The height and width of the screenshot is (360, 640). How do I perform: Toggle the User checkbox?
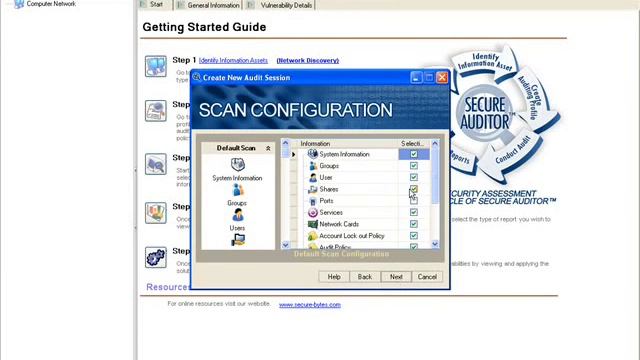[413, 177]
